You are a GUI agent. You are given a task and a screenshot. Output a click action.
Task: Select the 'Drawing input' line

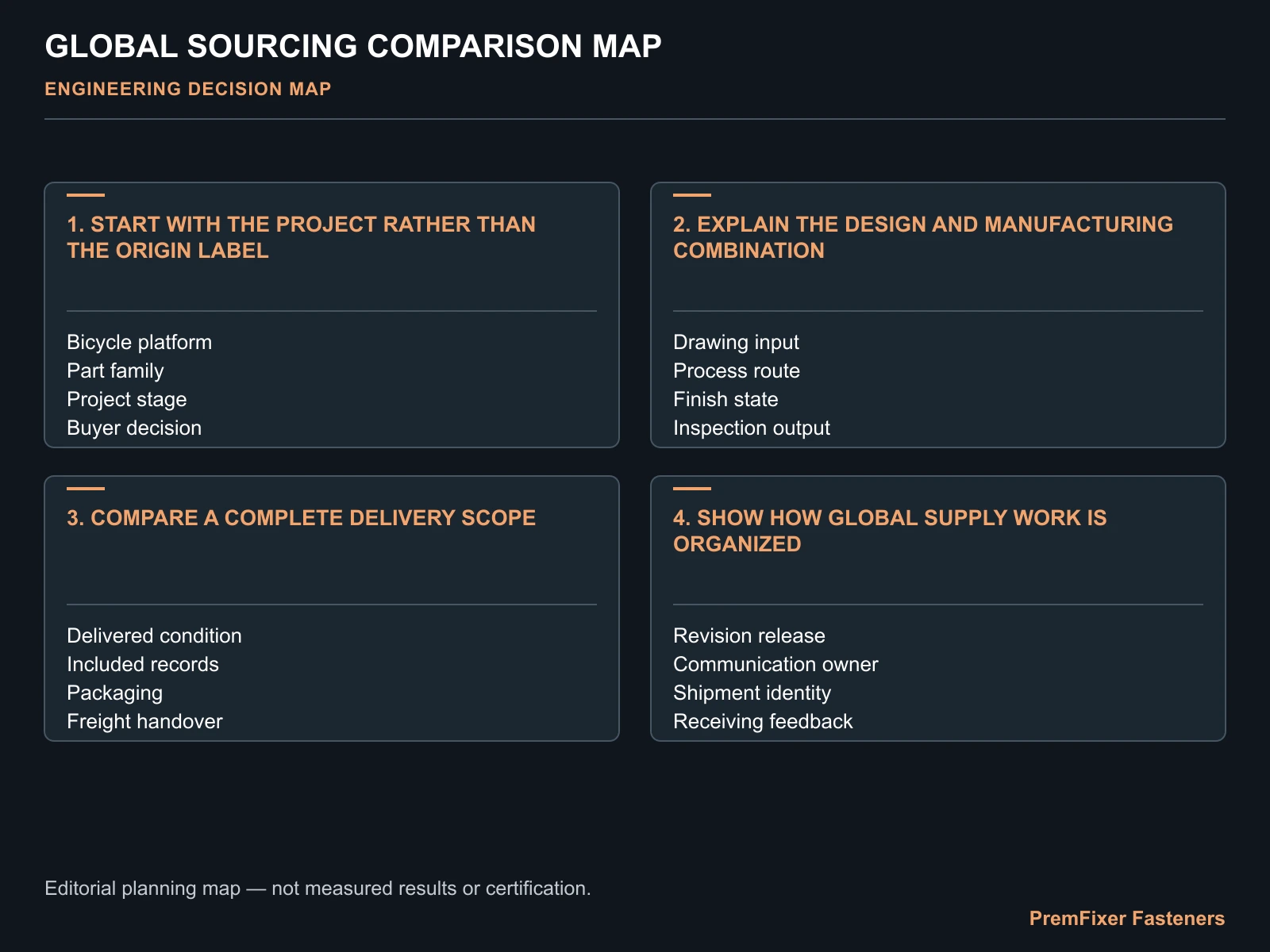[736, 342]
